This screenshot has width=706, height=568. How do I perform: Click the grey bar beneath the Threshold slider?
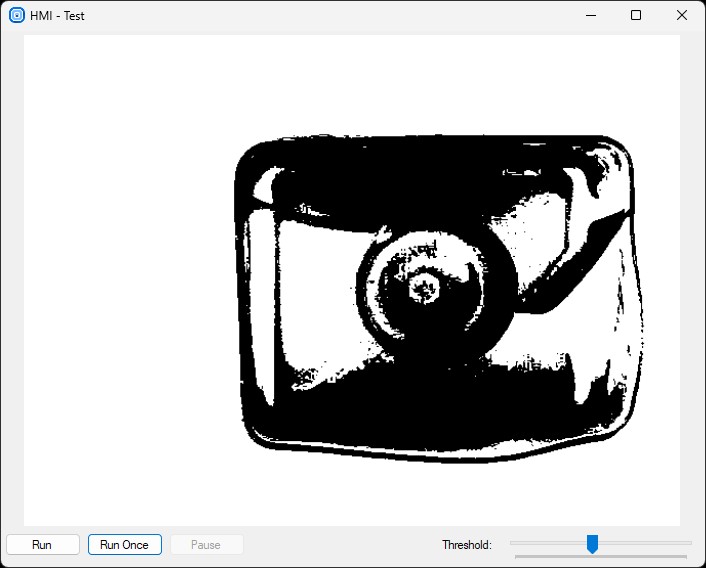[x=600, y=556]
